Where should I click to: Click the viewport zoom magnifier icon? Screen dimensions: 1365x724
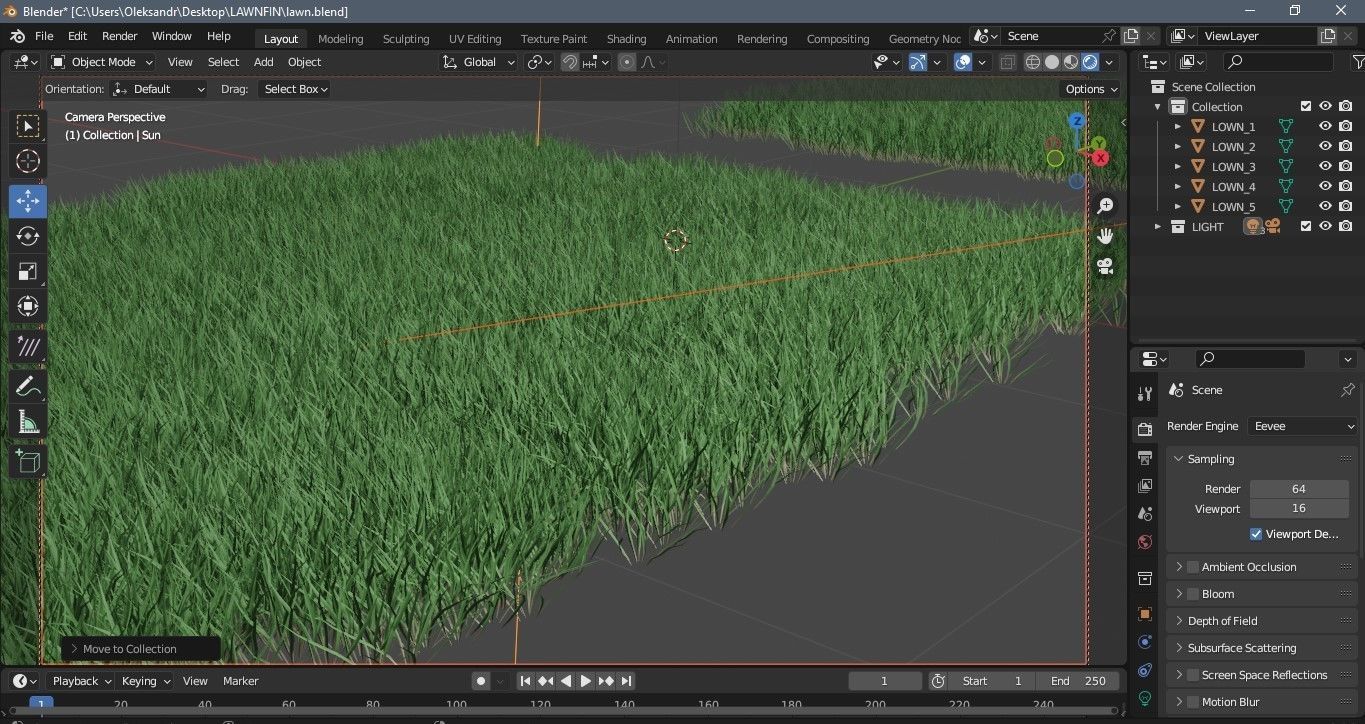1105,205
